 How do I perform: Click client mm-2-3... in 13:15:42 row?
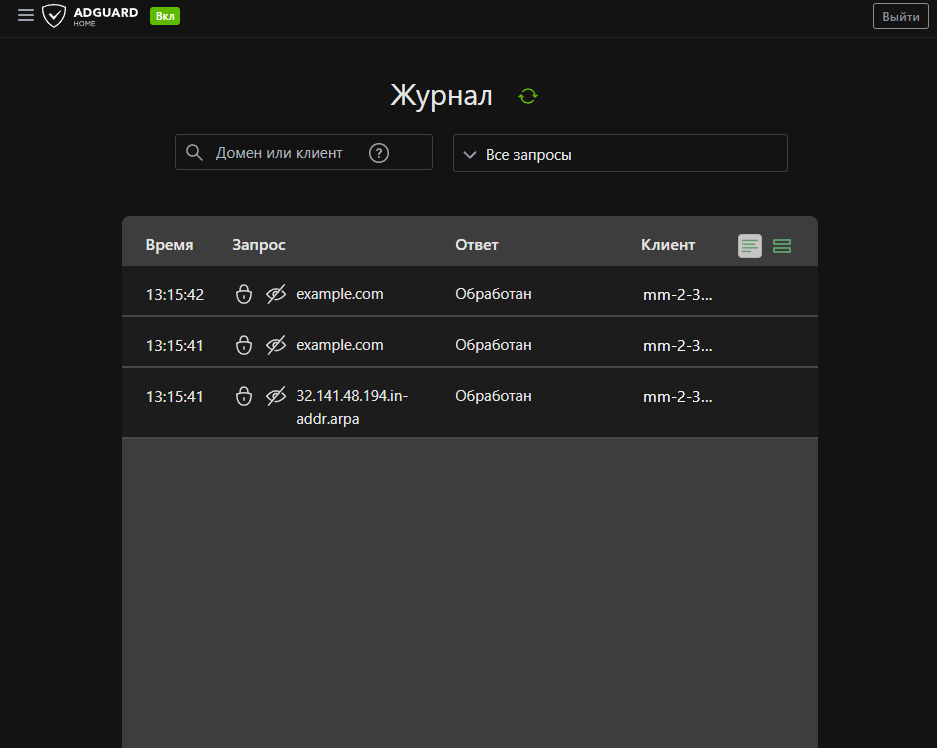[x=678, y=295]
